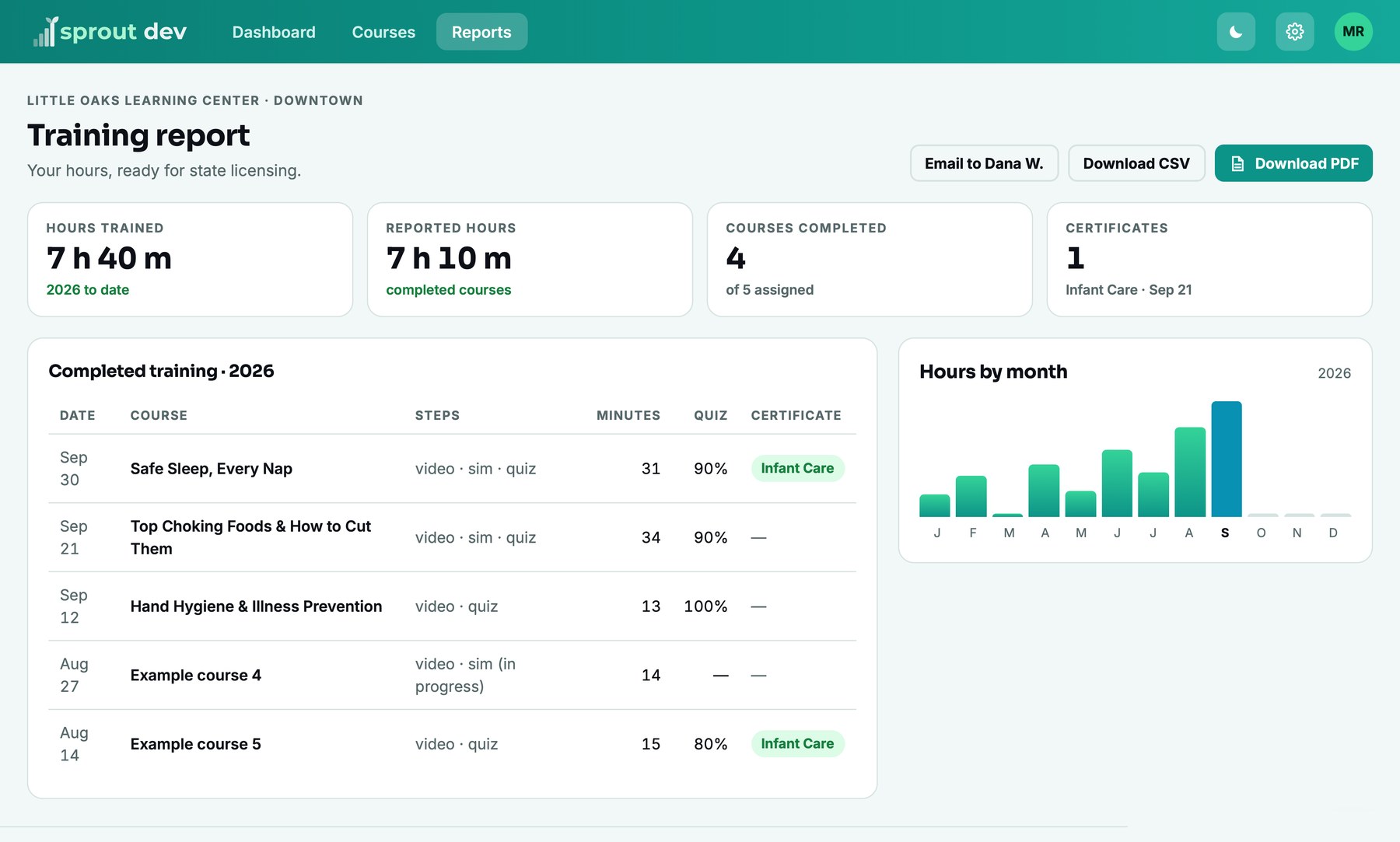This screenshot has height=842, width=1400.
Task: Click the 34 minutes value
Action: (651, 537)
